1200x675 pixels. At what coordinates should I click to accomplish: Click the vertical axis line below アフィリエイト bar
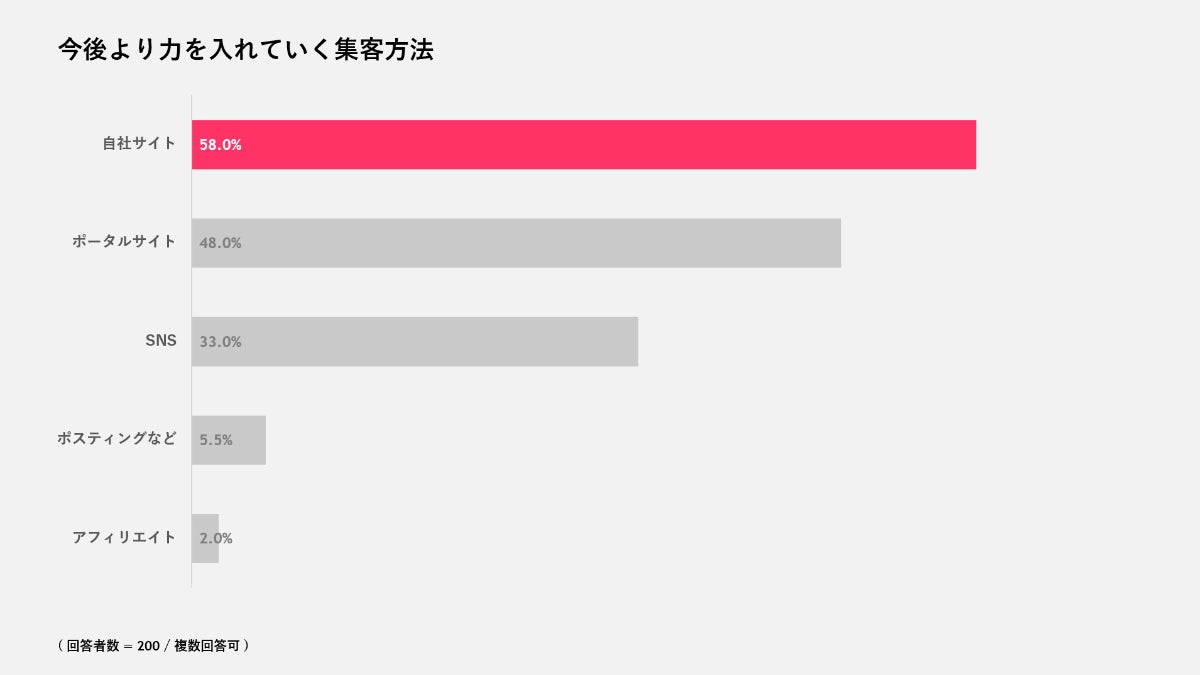191,576
